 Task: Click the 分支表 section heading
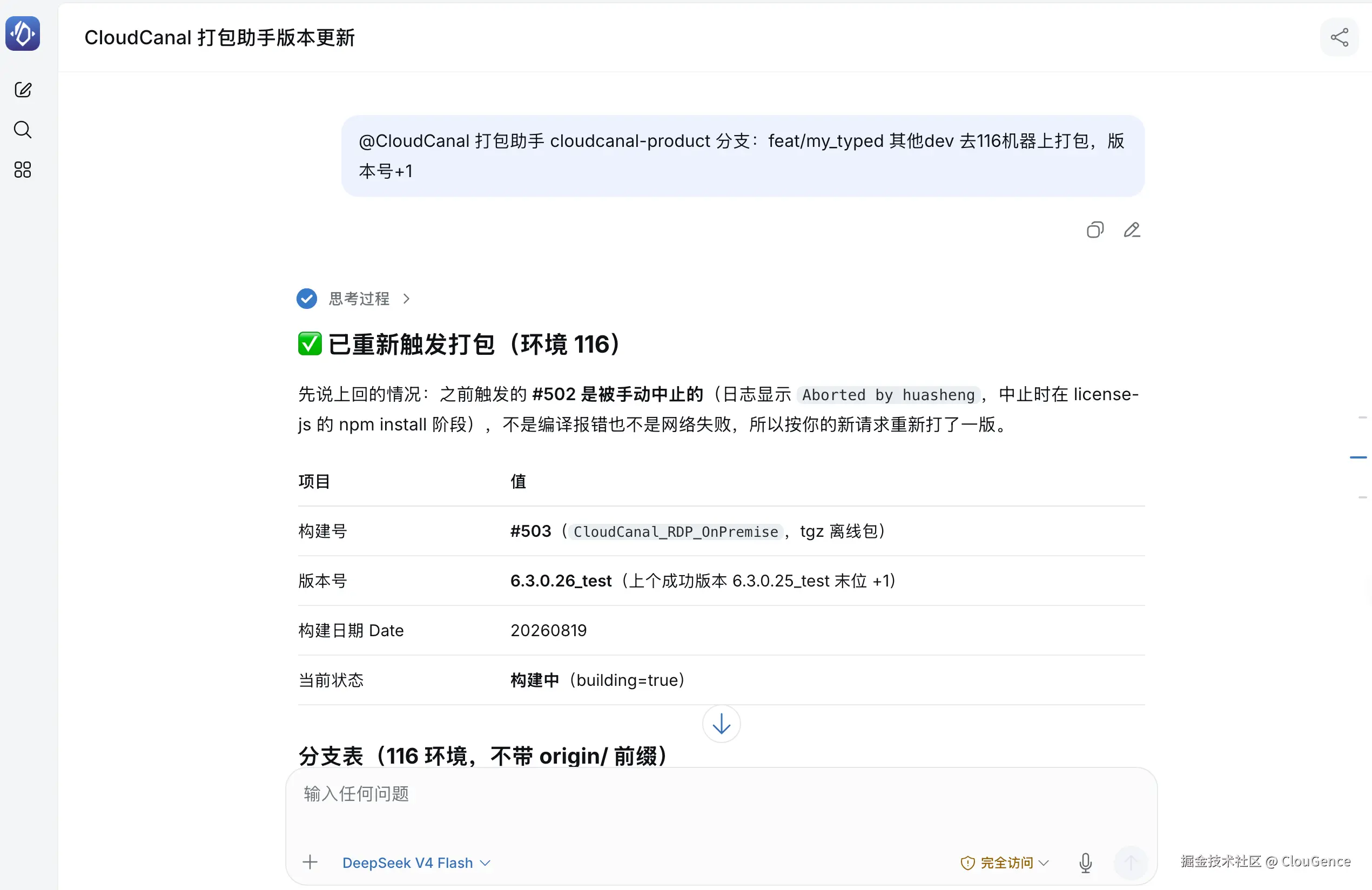484,756
